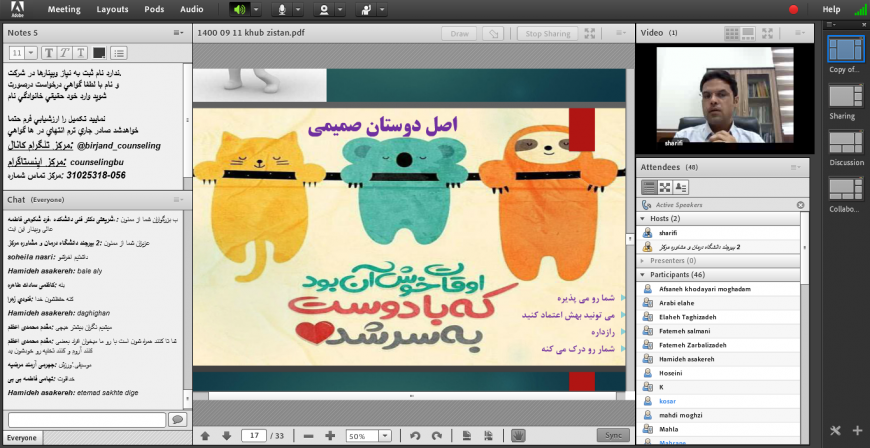Open the Audio menu
The width and height of the screenshot is (870, 448).
pyautogui.click(x=191, y=9)
